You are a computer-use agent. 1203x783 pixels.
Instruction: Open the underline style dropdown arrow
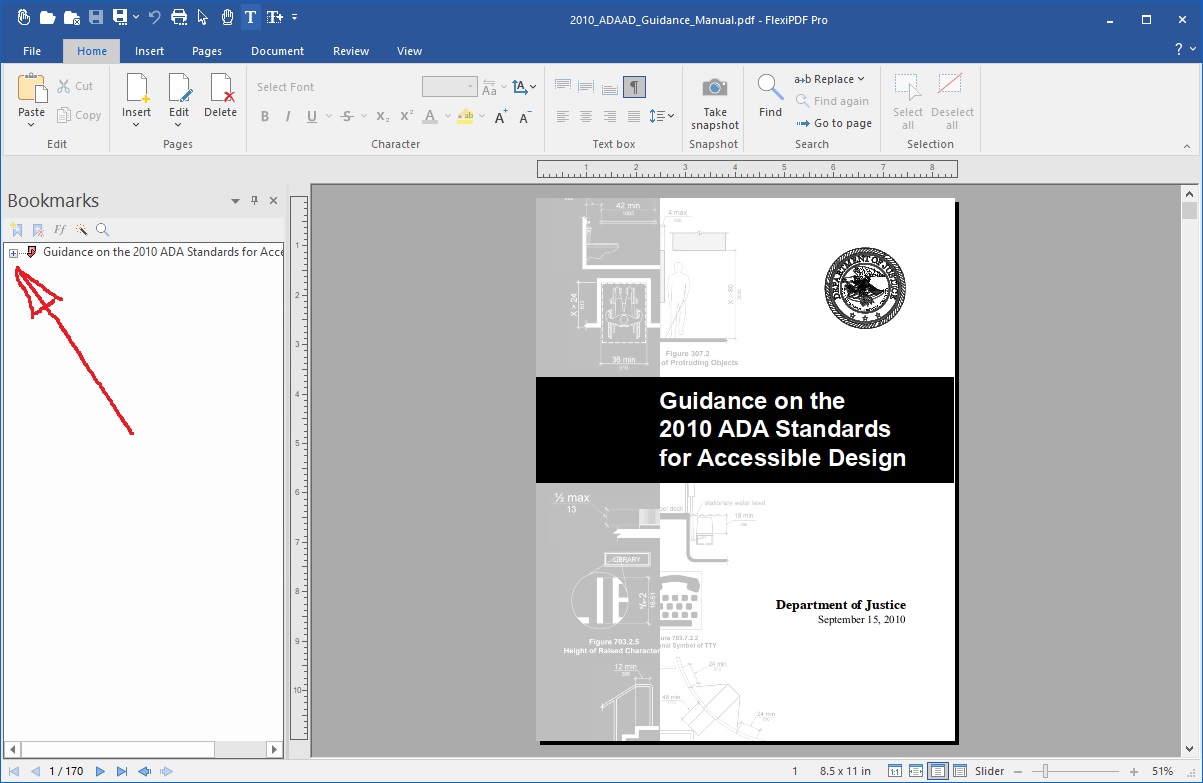point(327,116)
